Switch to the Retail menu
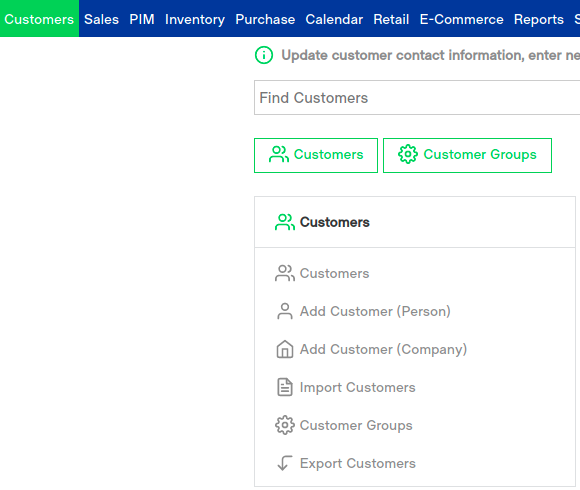The width and height of the screenshot is (580, 490). (391, 19)
